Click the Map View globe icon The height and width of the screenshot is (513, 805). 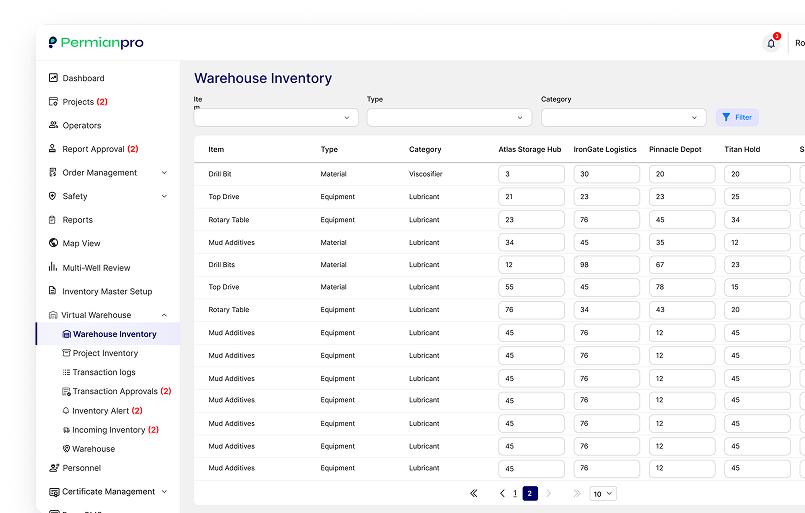click(x=53, y=243)
